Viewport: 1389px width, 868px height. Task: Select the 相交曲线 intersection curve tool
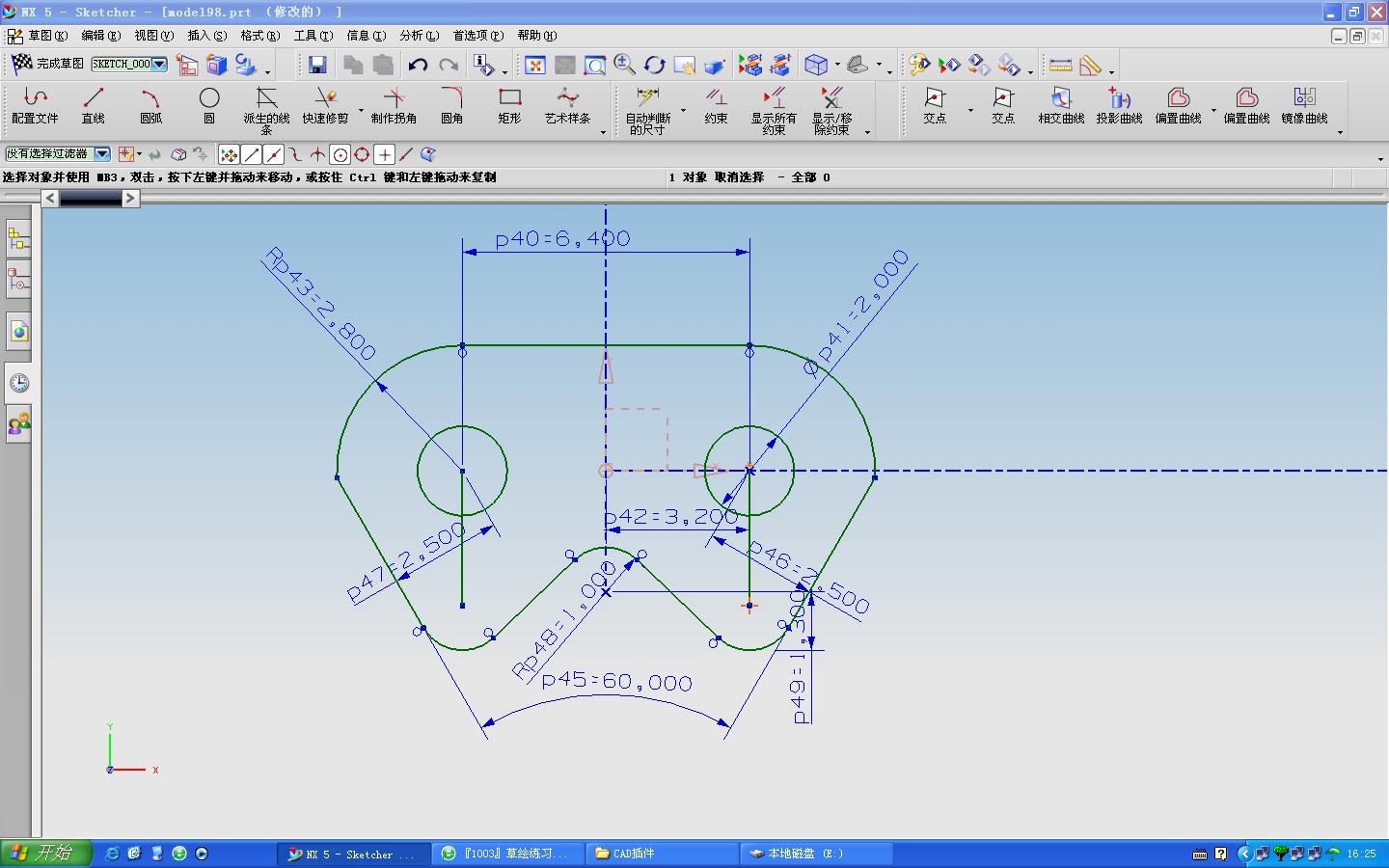click(x=1061, y=106)
